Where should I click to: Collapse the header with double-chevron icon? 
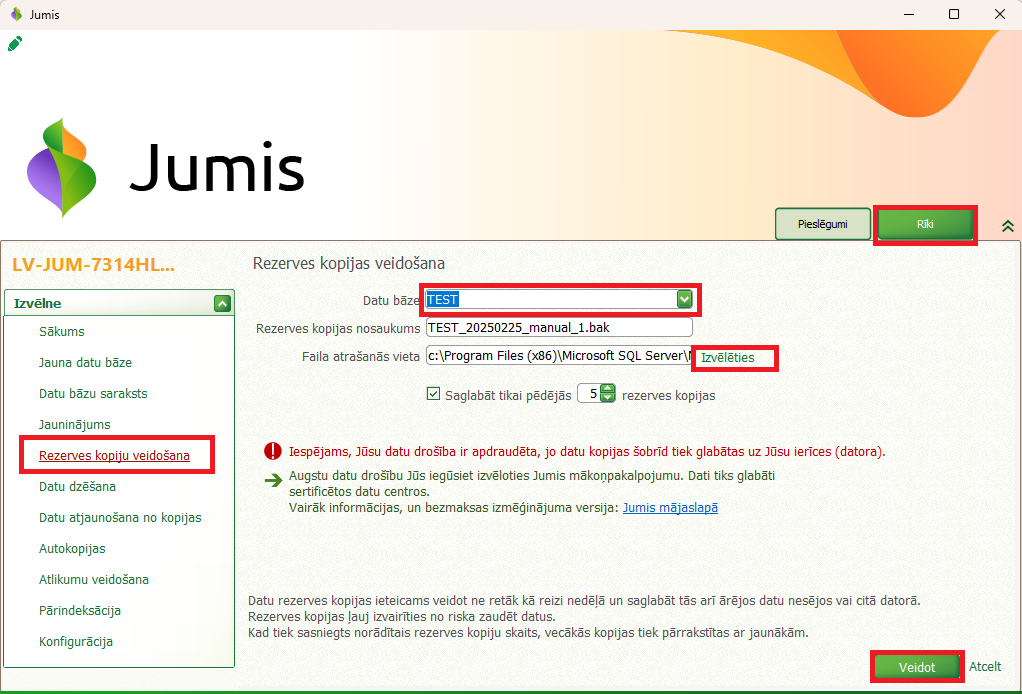(x=1008, y=225)
